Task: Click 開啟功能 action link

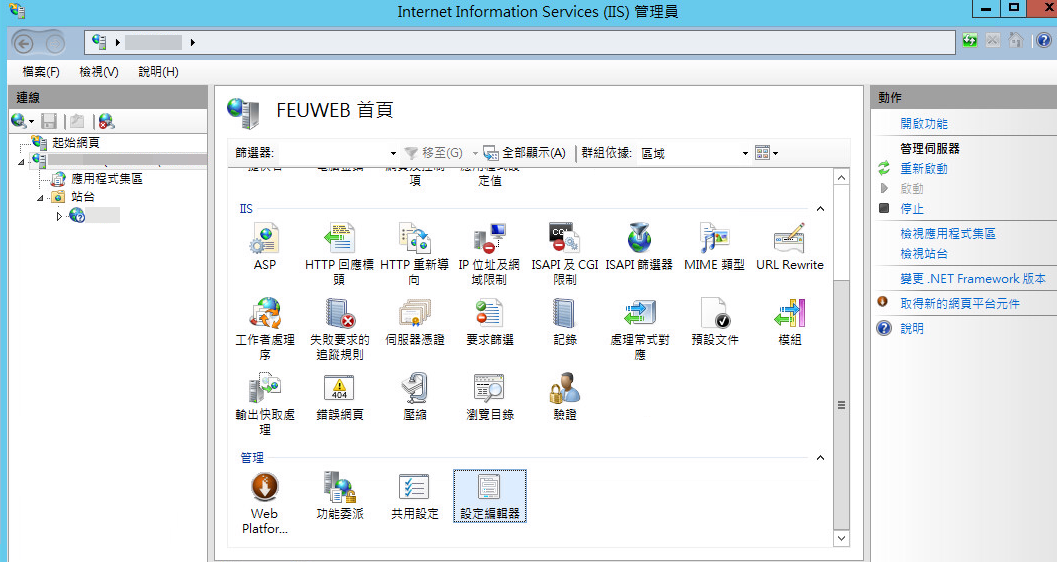Action: pos(924,123)
